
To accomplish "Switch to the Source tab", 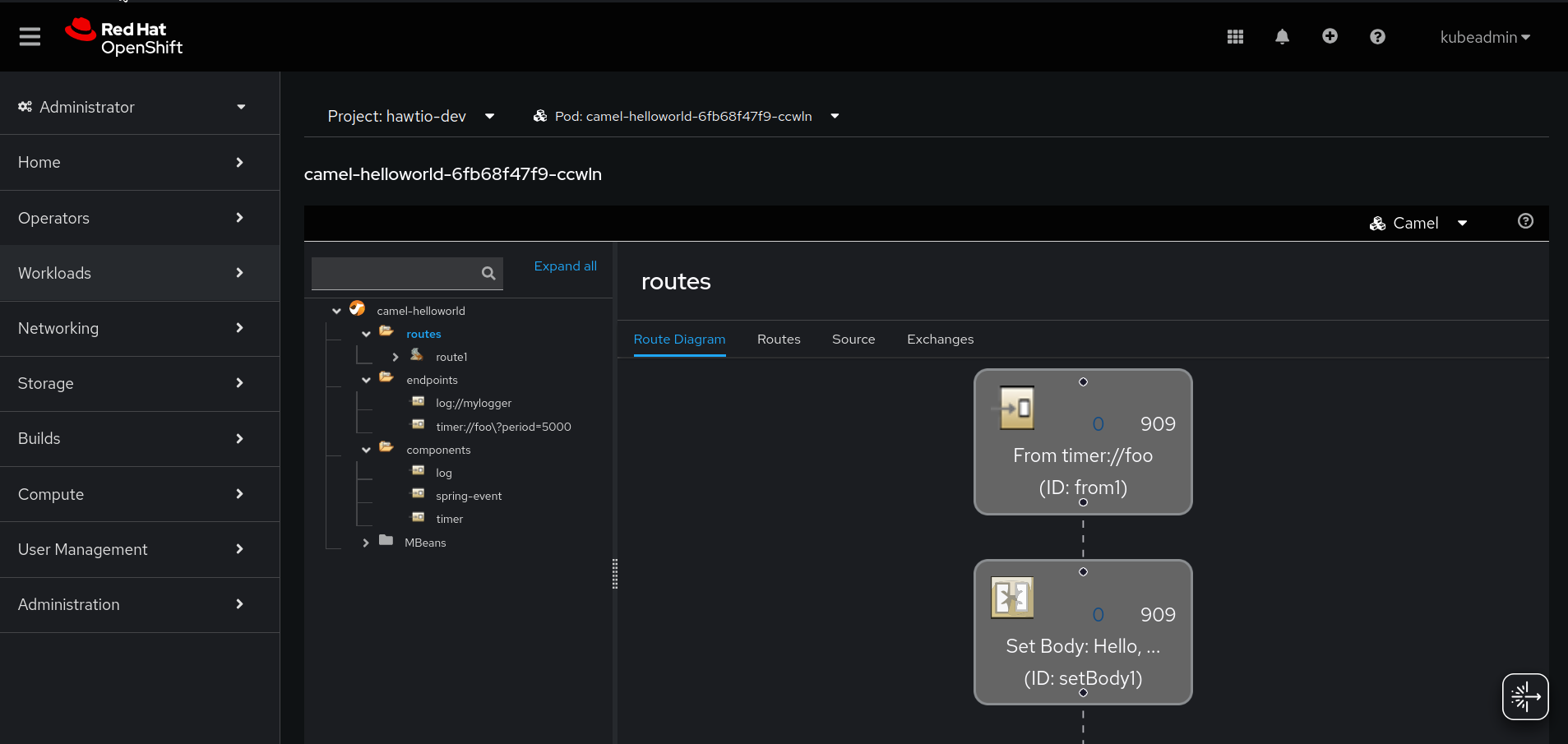I will point(853,339).
